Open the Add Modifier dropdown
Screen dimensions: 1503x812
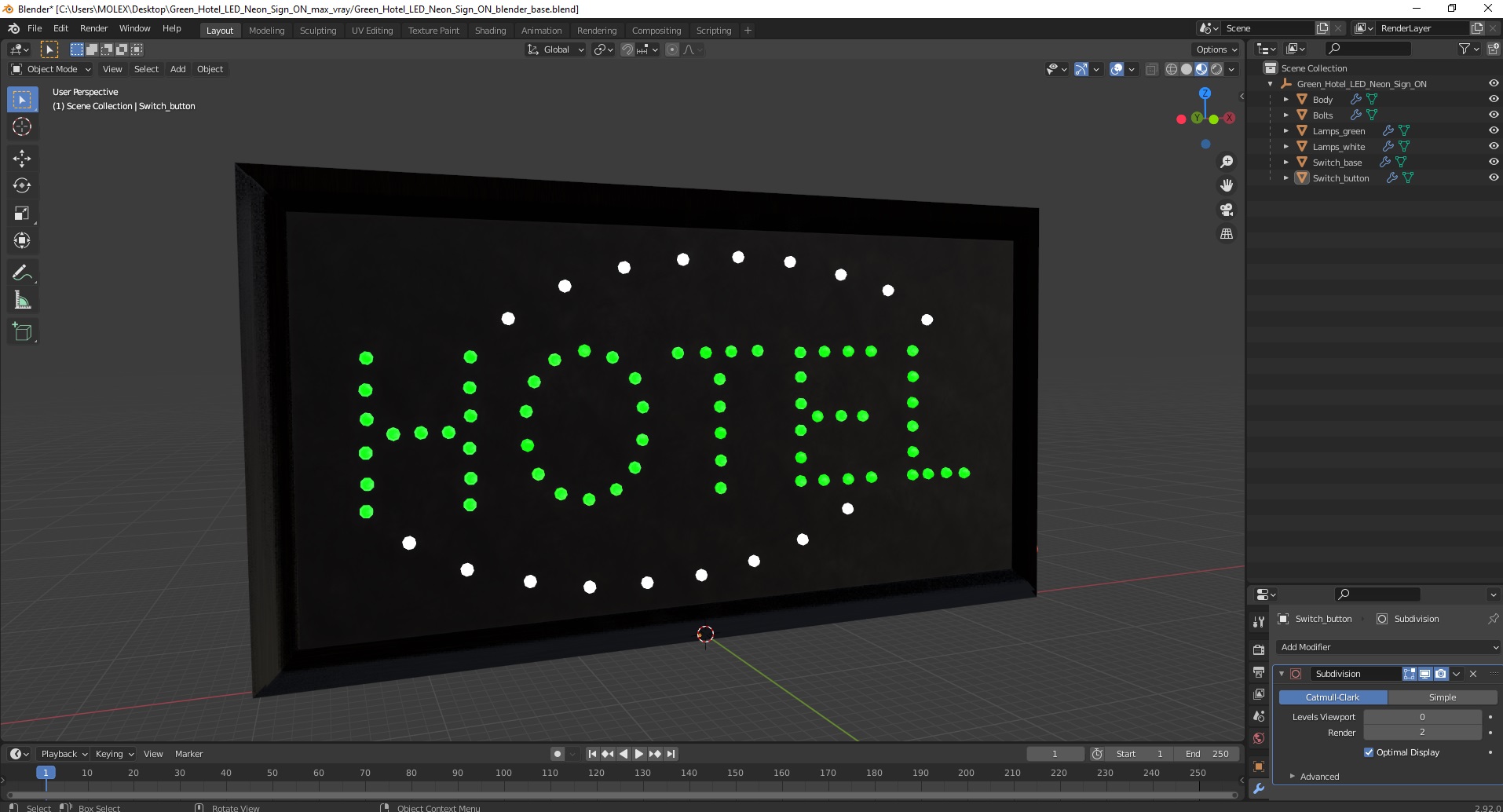coord(1388,647)
